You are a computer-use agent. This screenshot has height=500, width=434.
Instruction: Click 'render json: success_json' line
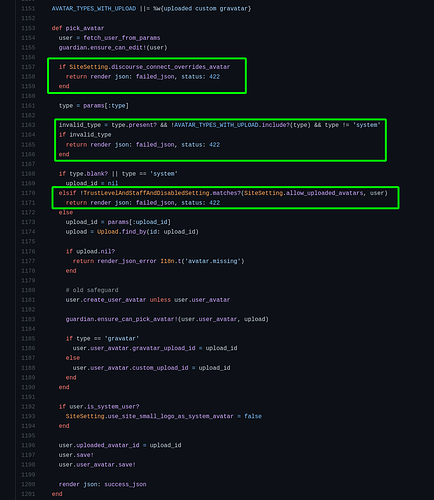click(102, 484)
